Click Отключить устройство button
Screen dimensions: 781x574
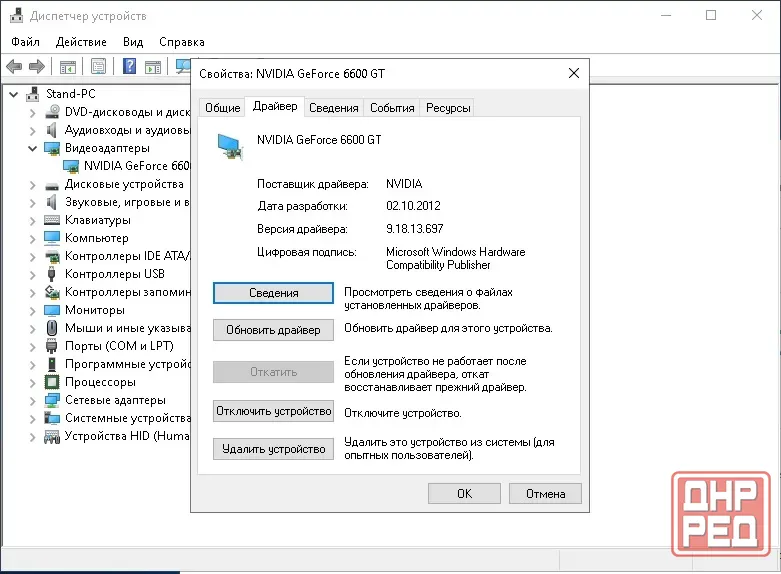[273, 411]
